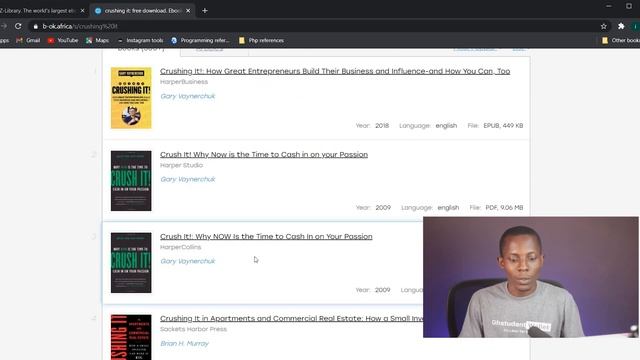The width and height of the screenshot is (640, 360).
Task: Click red Crushing It Apartments cover
Action: point(131,337)
